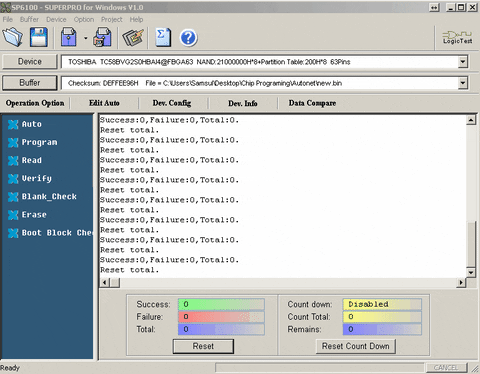Screen dimensions: 480x374
Task: Click the Reset Count Down button
Action: tap(356, 346)
